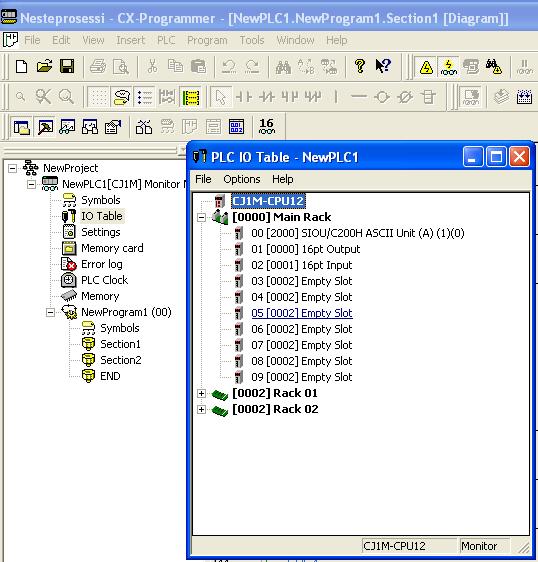The height and width of the screenshot is (562, 538).
Task: Collapse the NewProgram1 (00) tree node
Action: [x=51, y=312]
